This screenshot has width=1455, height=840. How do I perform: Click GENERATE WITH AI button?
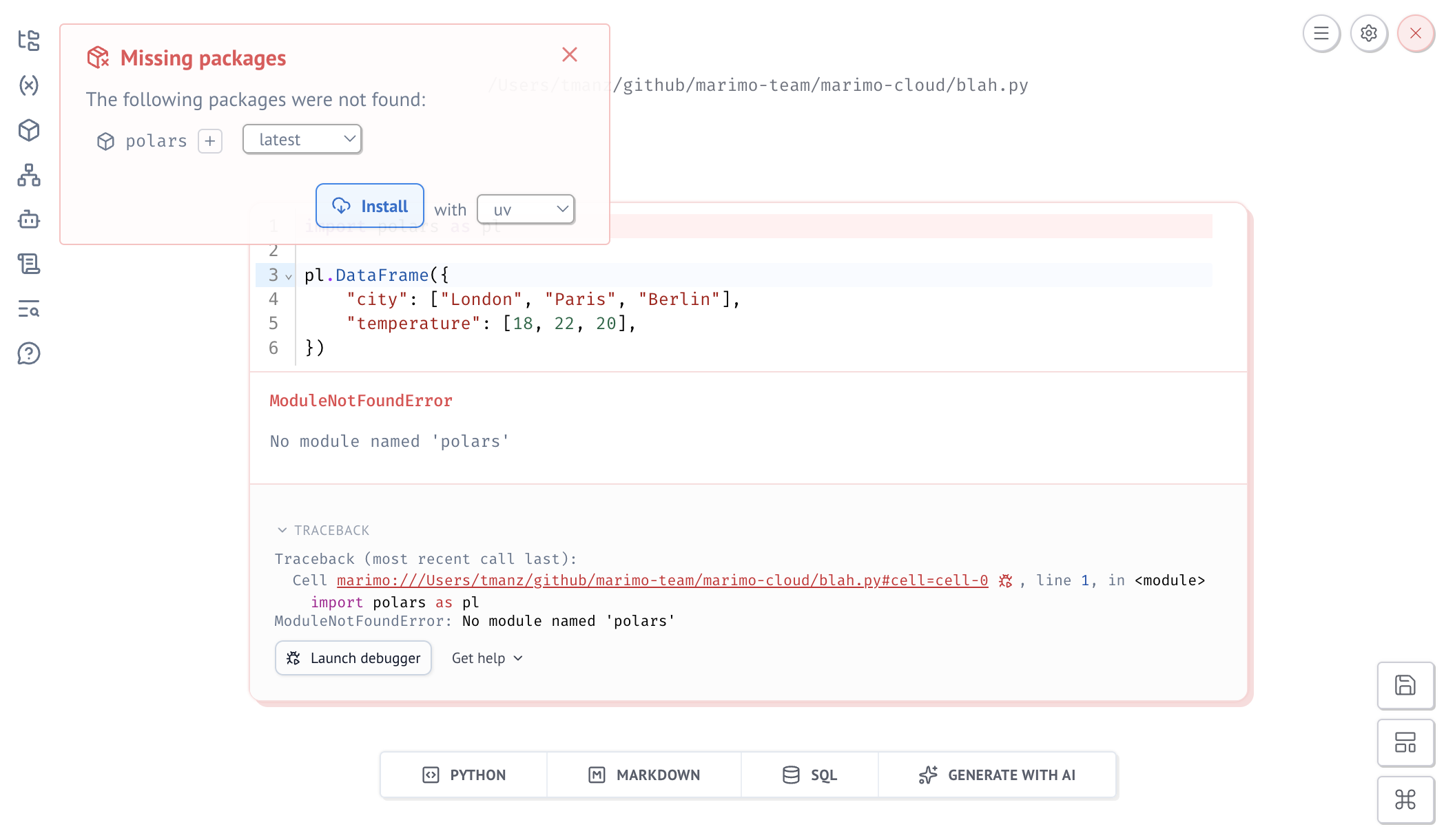(x=997, y=775)
